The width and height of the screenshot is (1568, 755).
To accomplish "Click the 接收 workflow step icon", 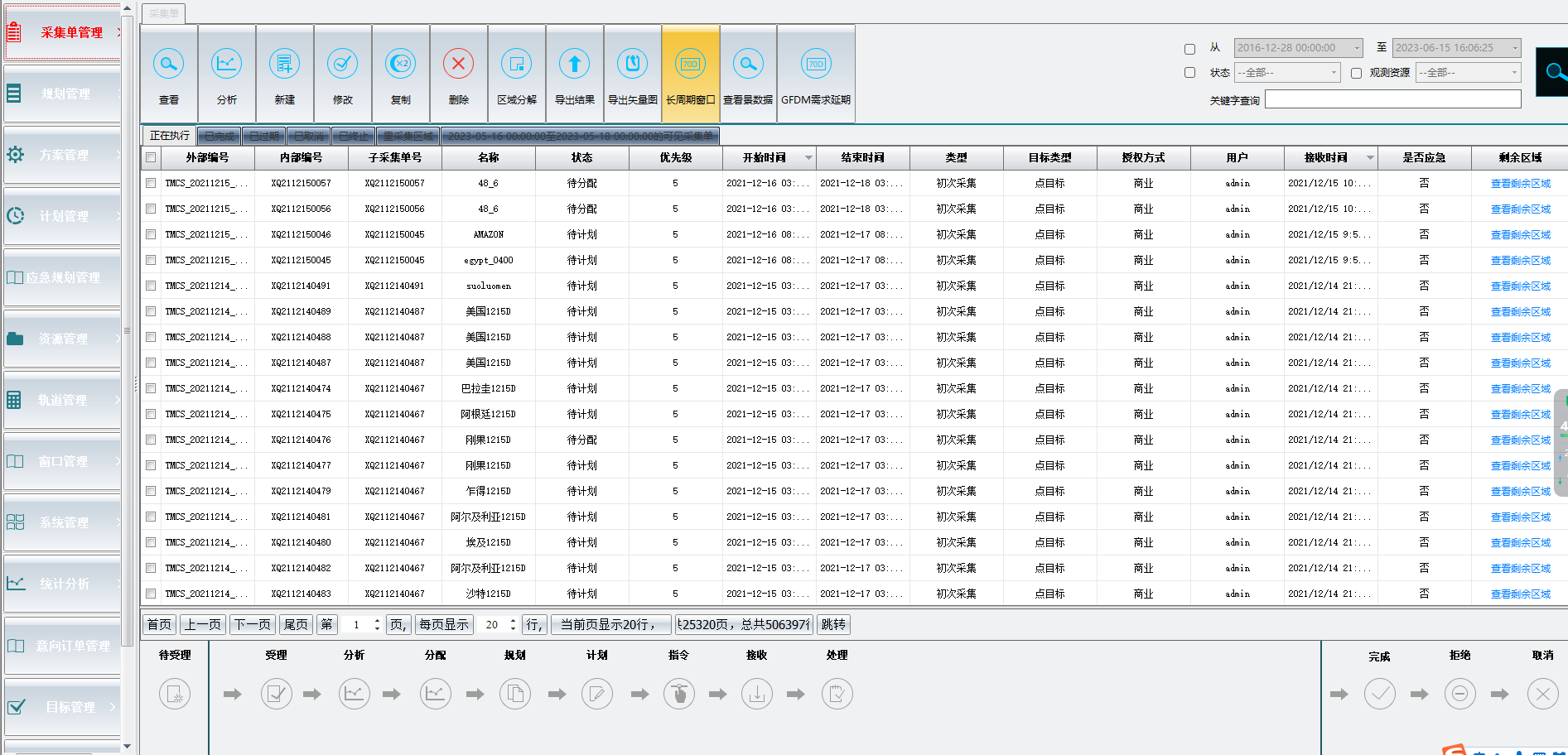I will point(756,694).
